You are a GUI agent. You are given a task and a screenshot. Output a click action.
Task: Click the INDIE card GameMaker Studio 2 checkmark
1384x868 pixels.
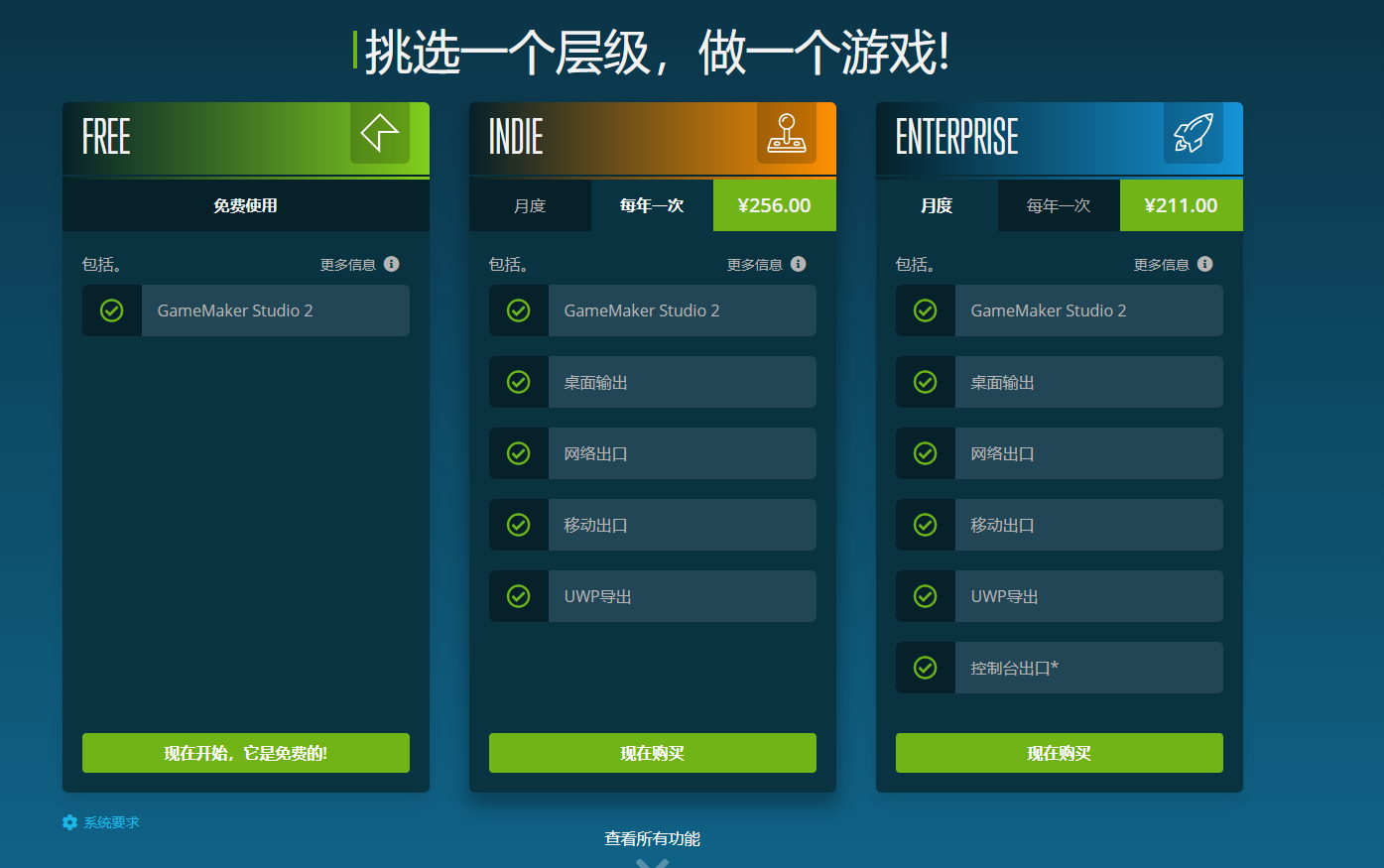(519, 310)
